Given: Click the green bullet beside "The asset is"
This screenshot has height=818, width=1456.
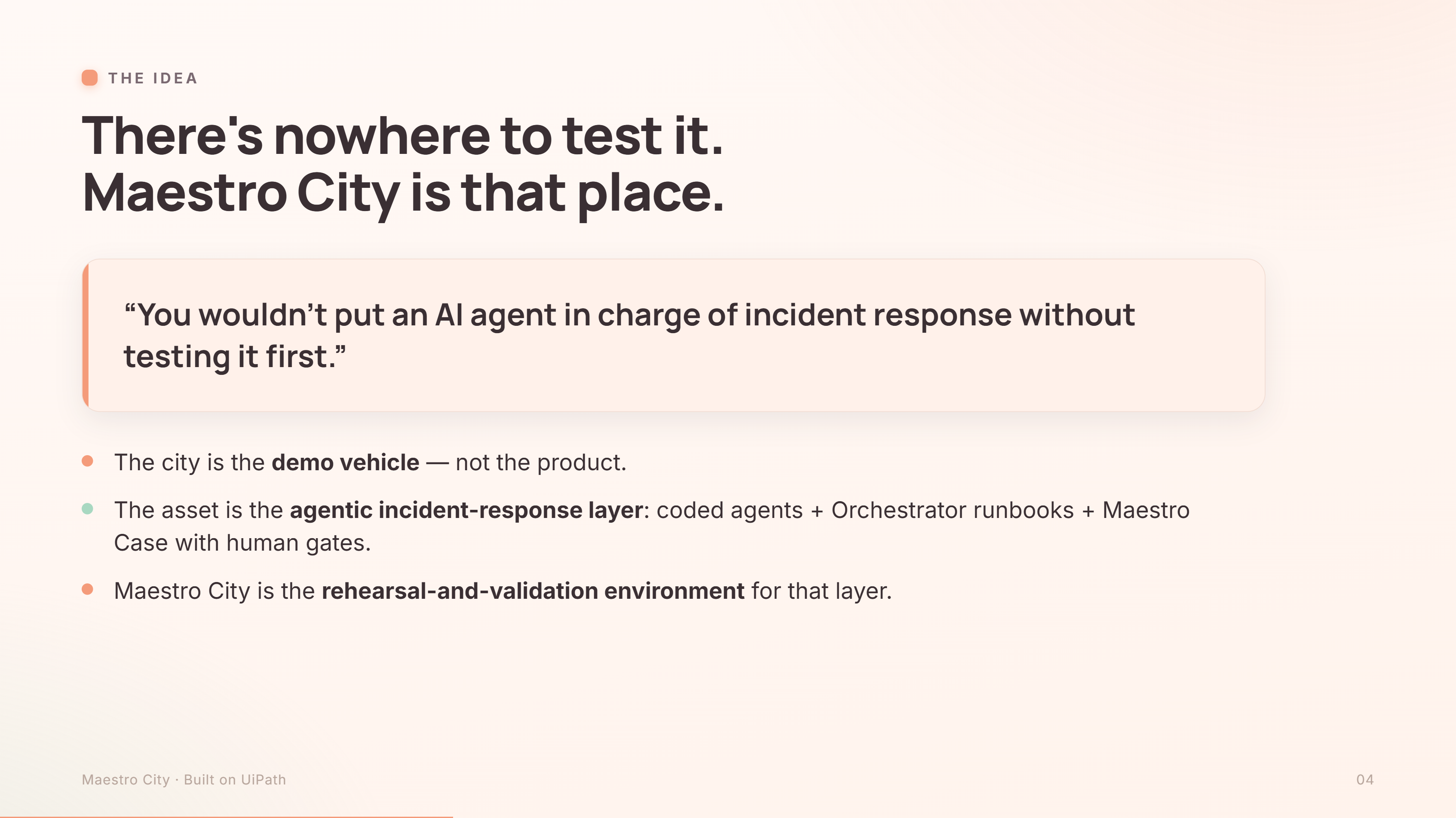Looking at the screenshot, I should coord(87,509).
